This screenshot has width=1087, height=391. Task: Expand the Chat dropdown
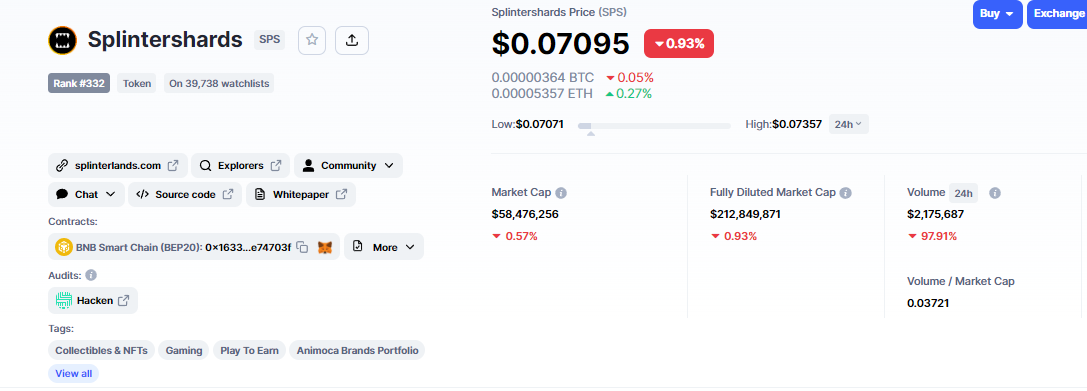pyautogui.click(x=86, y=195)
